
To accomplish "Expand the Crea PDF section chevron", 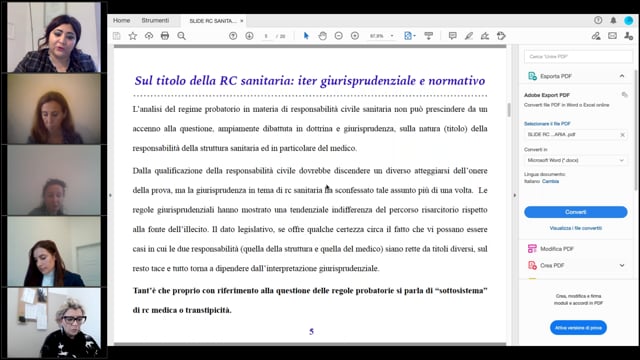I will pyautogui.click(x=622, y=265).
